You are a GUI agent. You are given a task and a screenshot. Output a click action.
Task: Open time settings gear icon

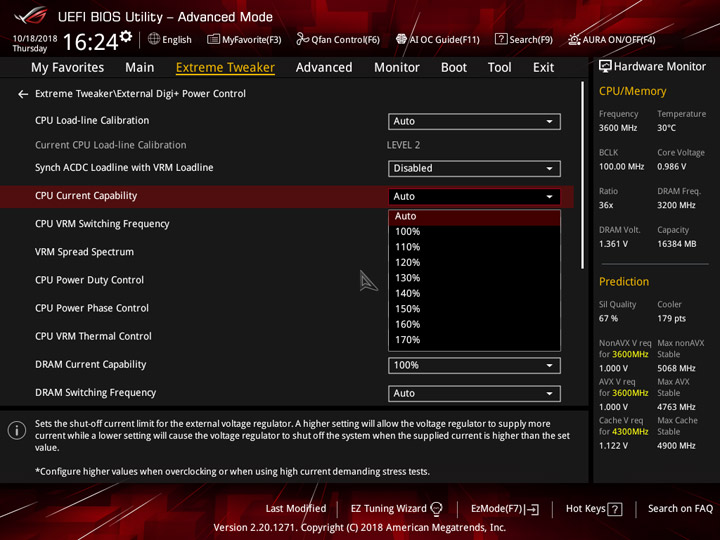click(x=126, y=36)
